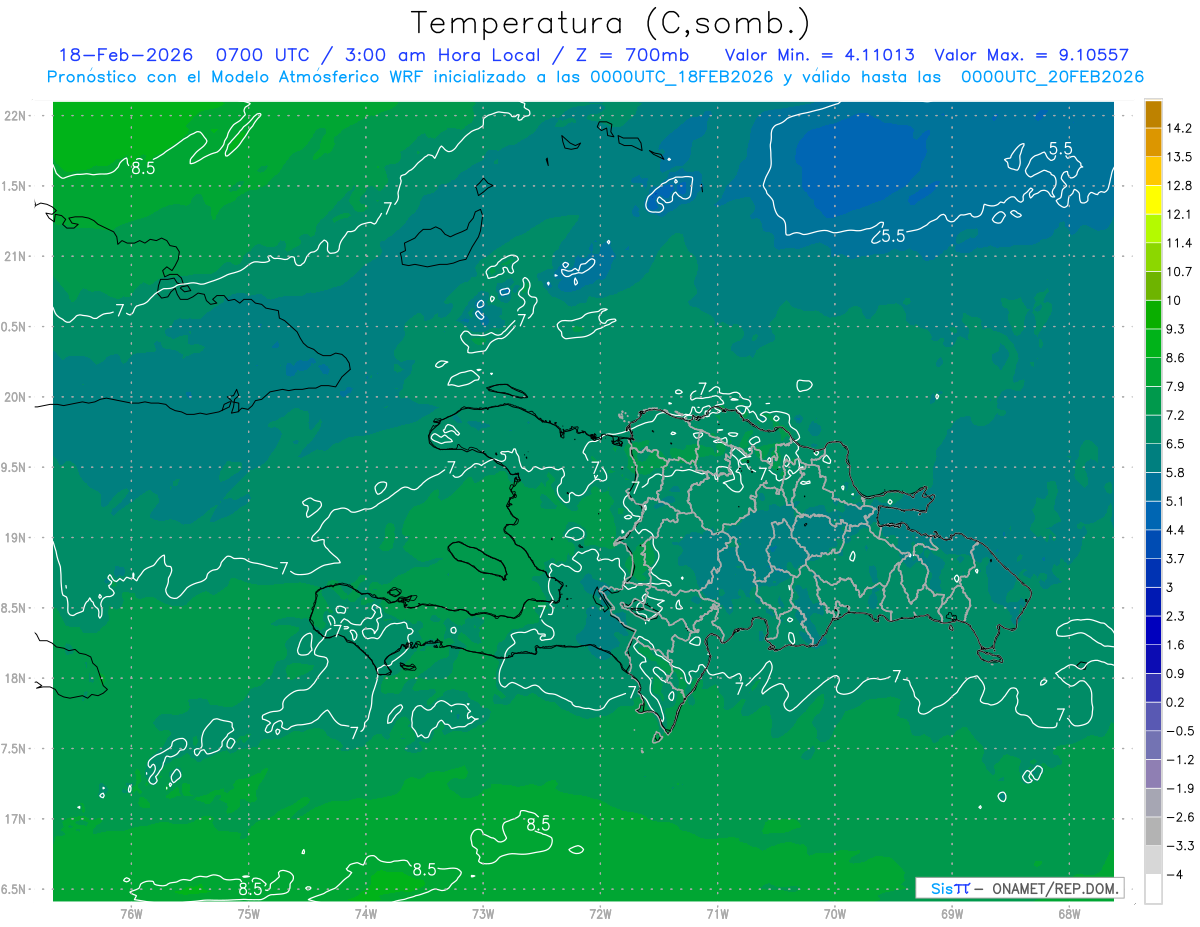
Task: Click the "70W" longitude axis label
Action: (835, 914)
